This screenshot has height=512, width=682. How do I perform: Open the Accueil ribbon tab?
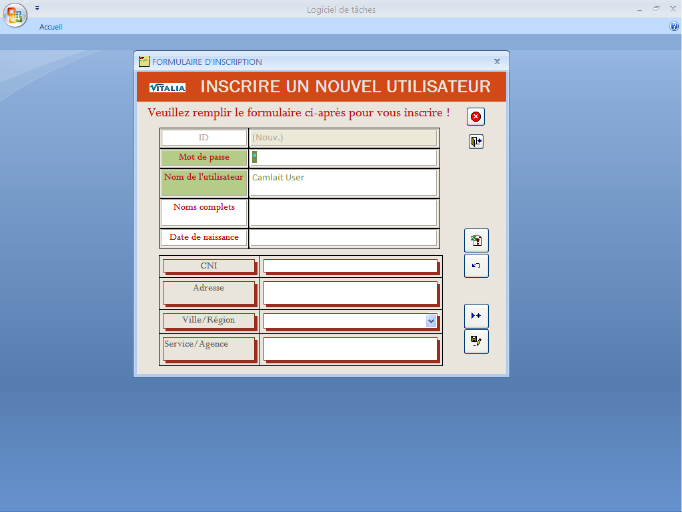tap(51, 27)
